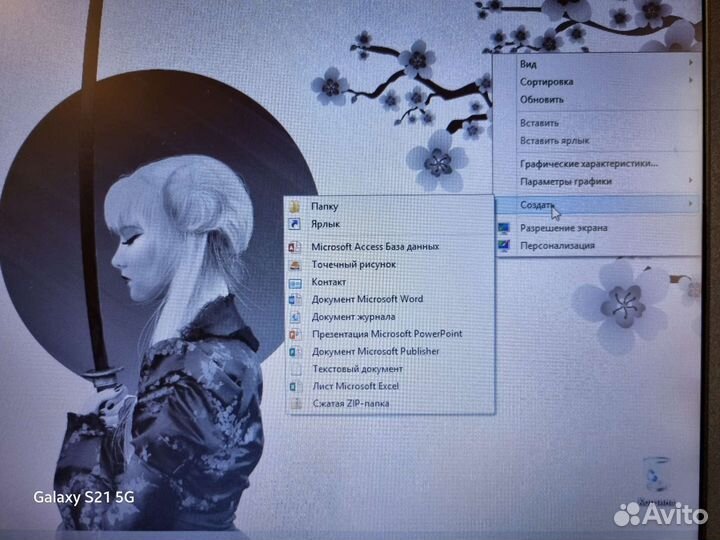Create a Документ Microsoft Word
Screen dimensions: 720x540
point(389,299)
